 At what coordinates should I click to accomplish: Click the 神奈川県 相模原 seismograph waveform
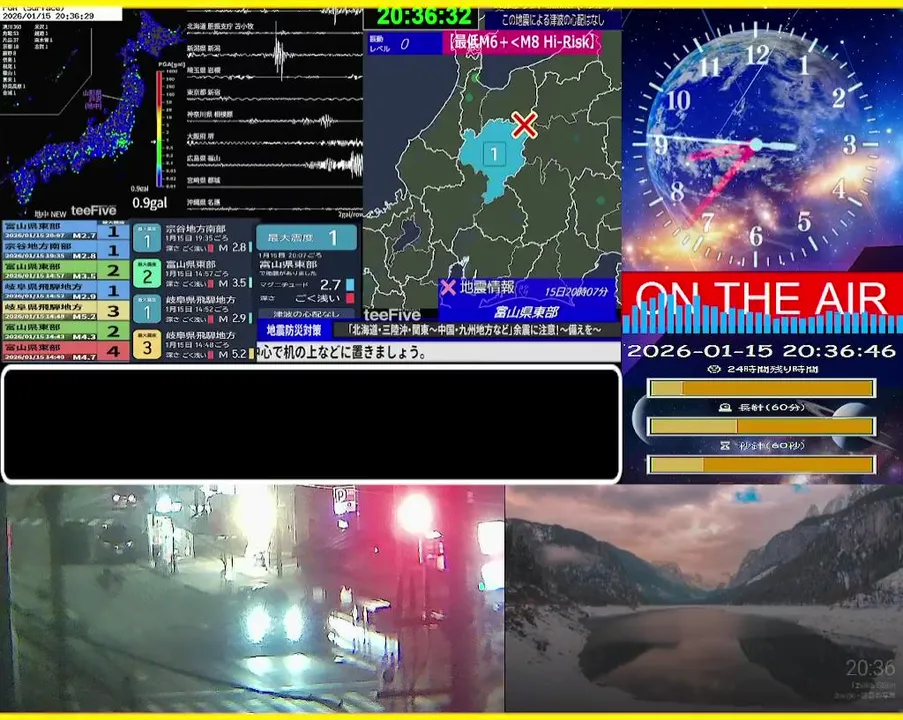(274, 120)
